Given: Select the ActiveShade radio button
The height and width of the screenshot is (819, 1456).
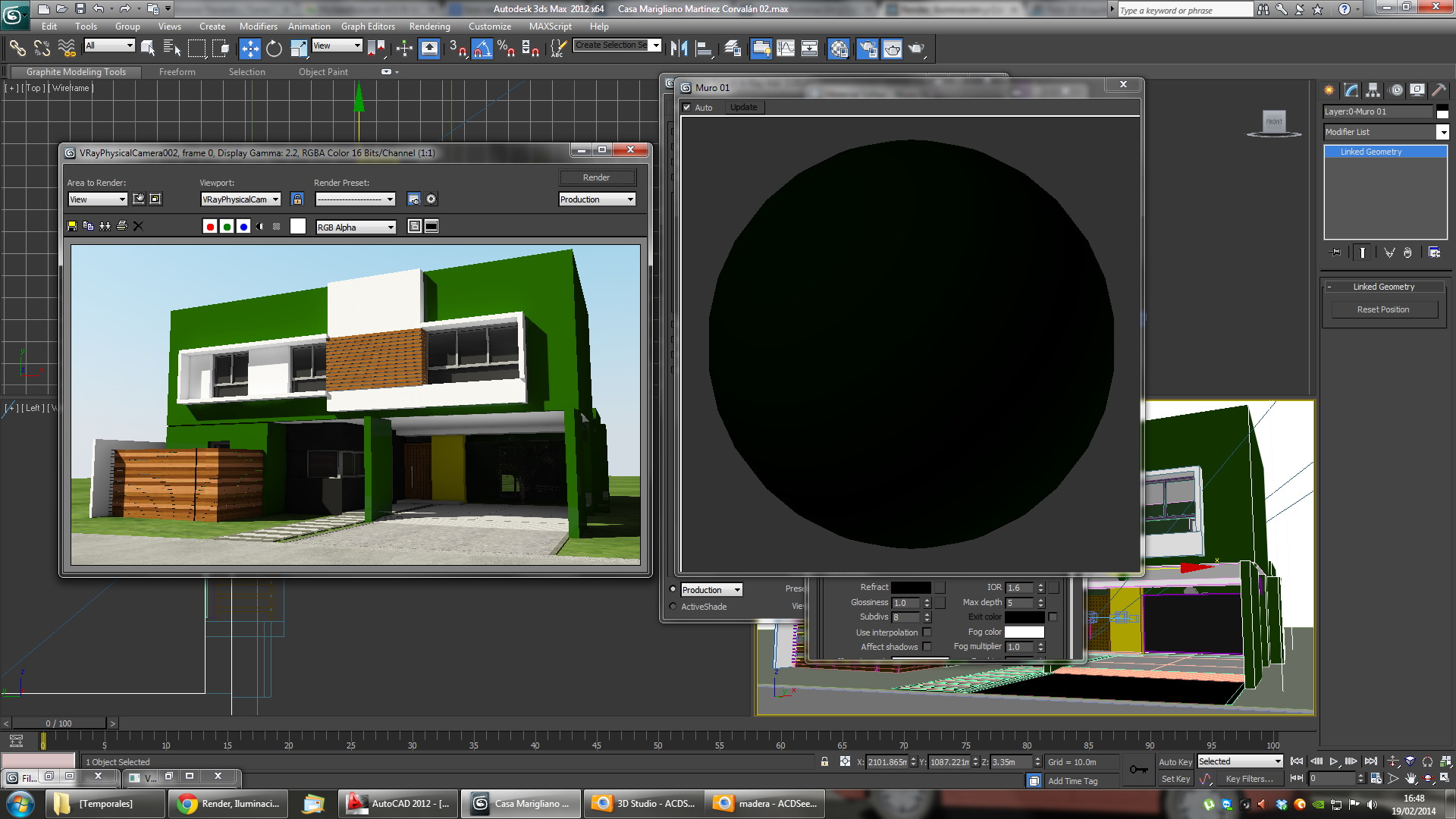Looking at the screenshot, I should [x=673, y=607].
